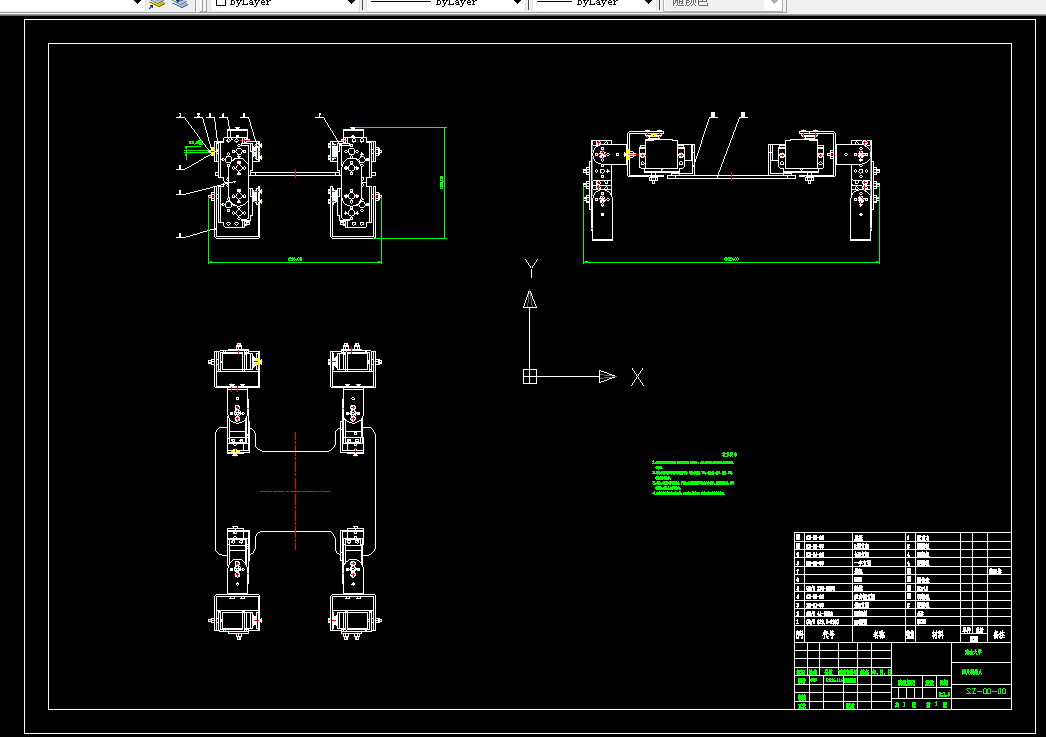The image size is (1046, 737).
Task: Open the 随颜色 plot style dropdown
Action: (x=721, y=3)
